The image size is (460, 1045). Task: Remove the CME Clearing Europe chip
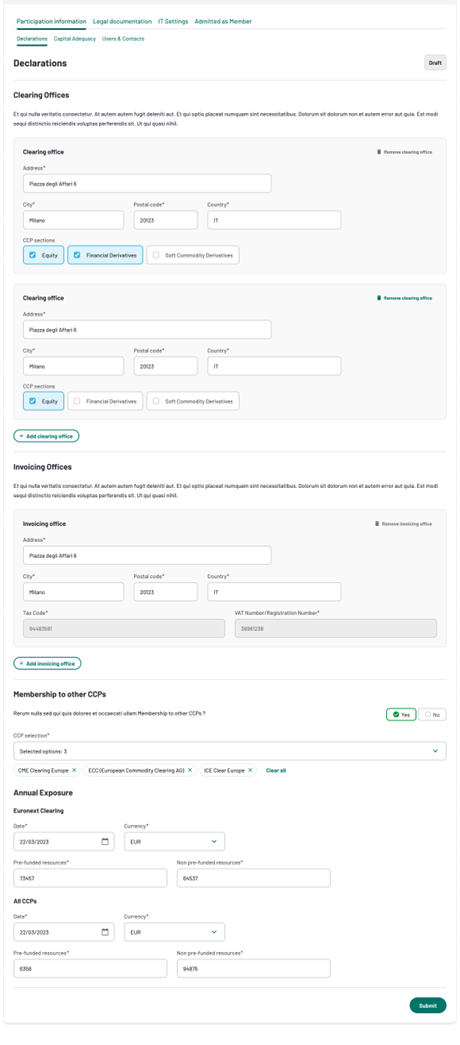[74, 770]
